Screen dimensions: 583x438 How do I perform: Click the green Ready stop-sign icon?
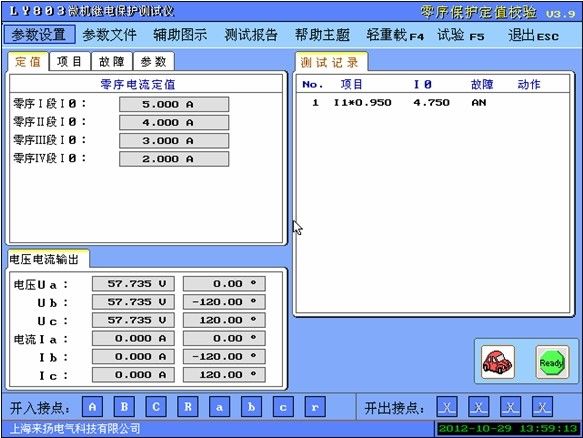[552, 362]
